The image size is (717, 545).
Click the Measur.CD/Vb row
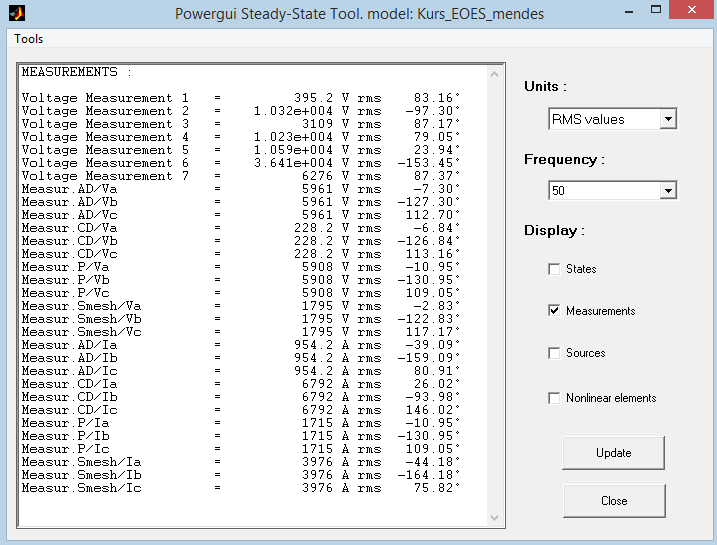tap(241, 241)
